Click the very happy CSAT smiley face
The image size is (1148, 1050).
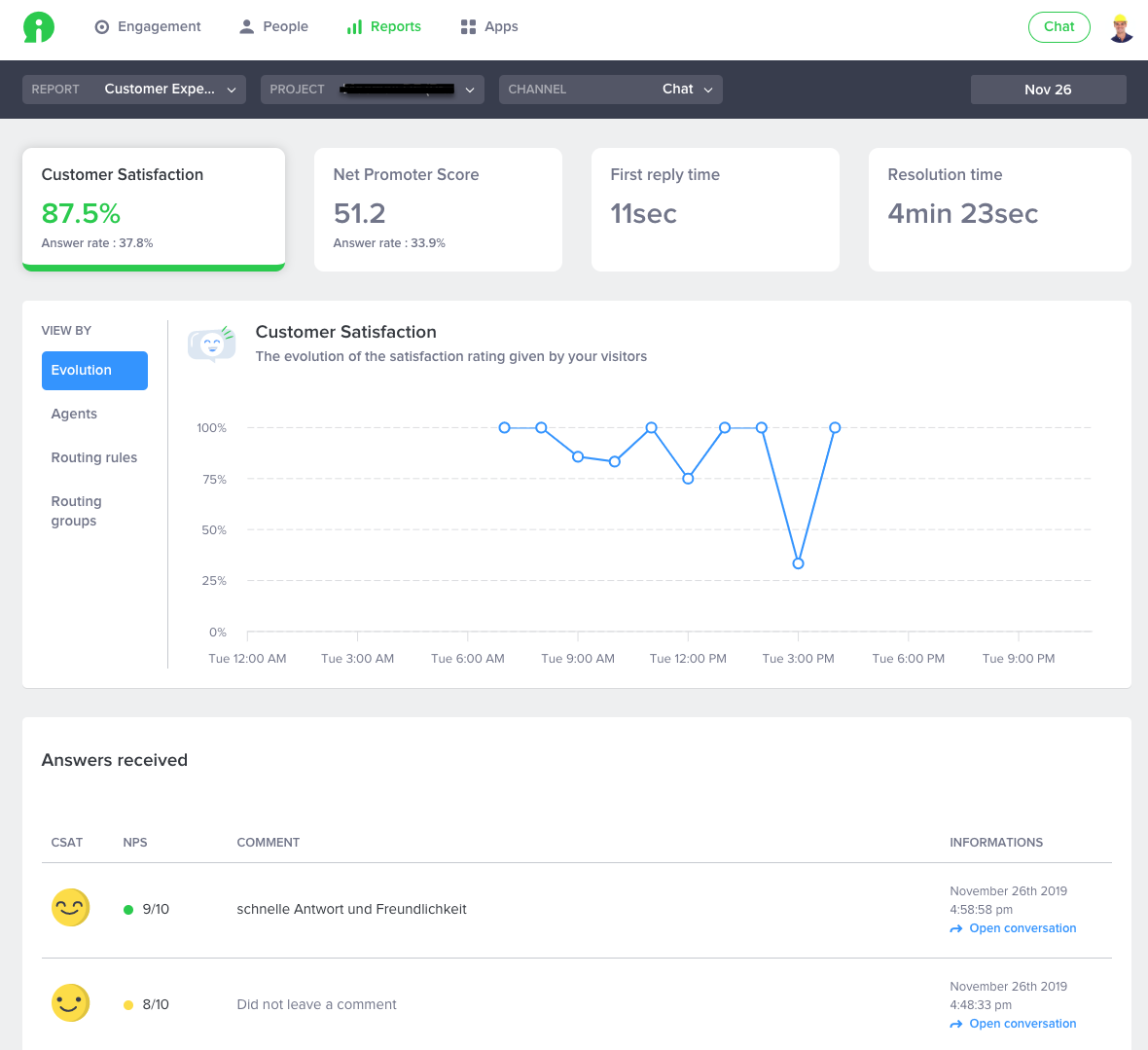(70, 908)
